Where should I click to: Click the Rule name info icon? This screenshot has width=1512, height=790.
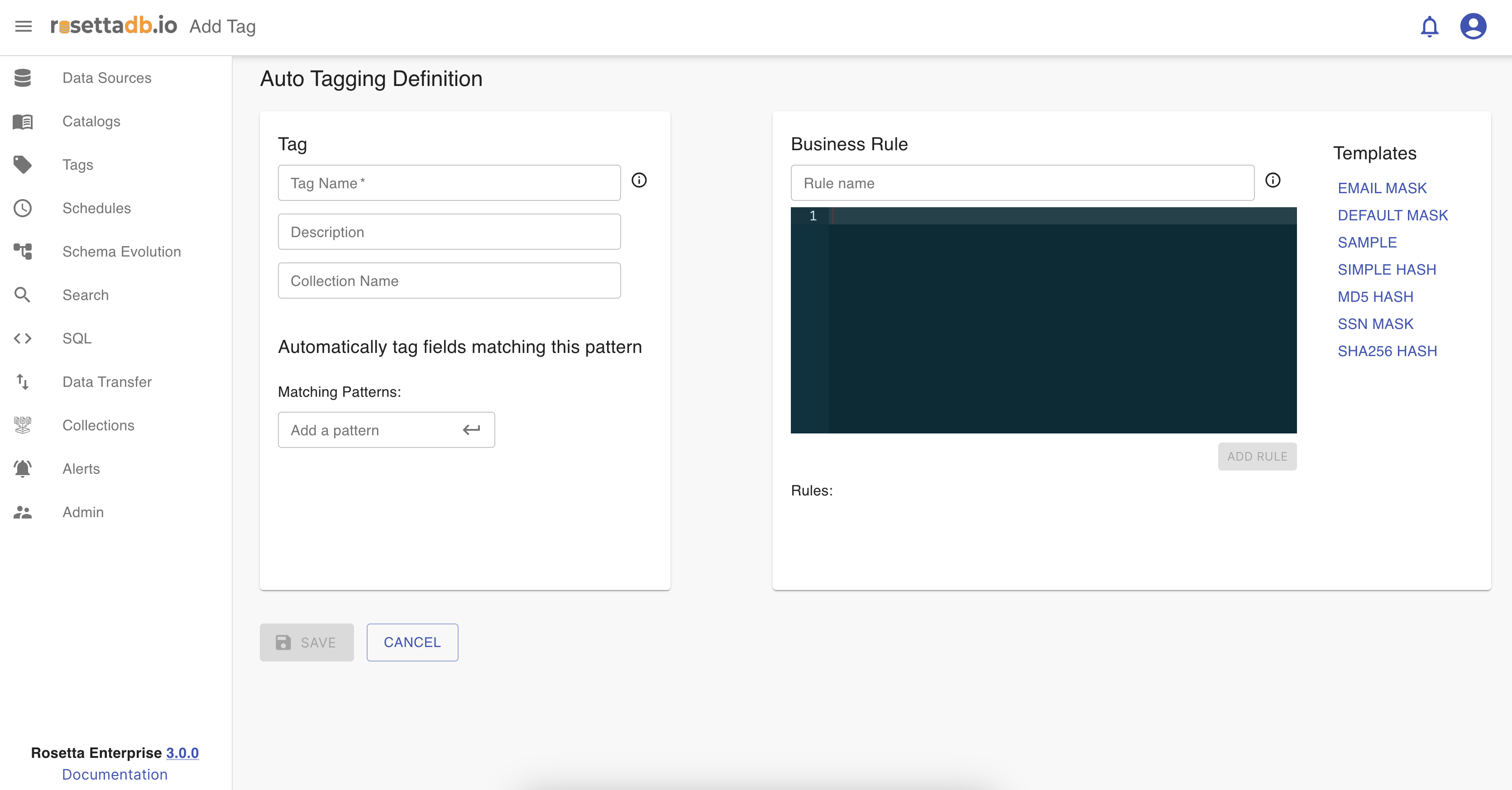1273,181
